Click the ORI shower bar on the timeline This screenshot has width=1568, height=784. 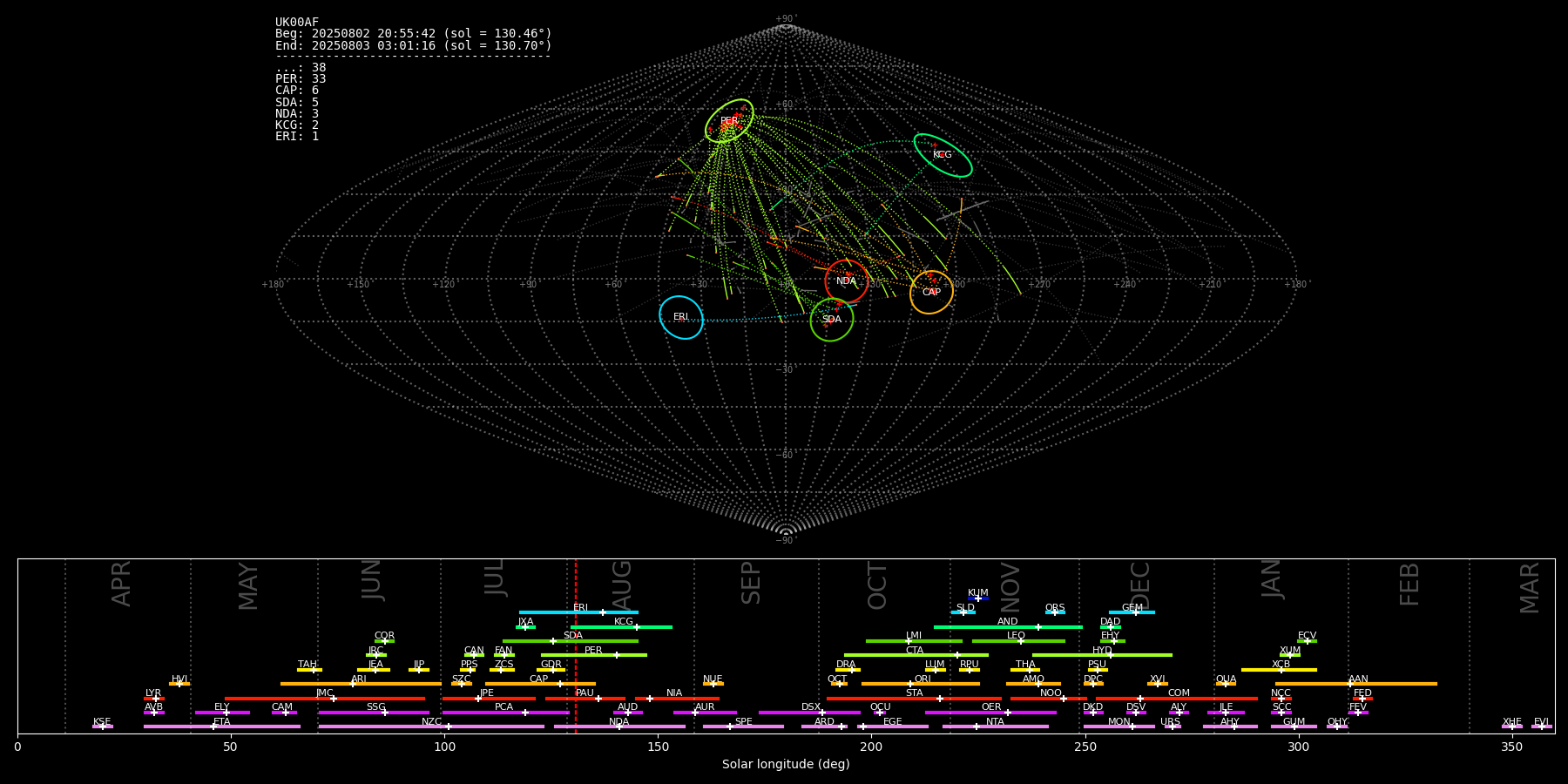tap(921, 684)
